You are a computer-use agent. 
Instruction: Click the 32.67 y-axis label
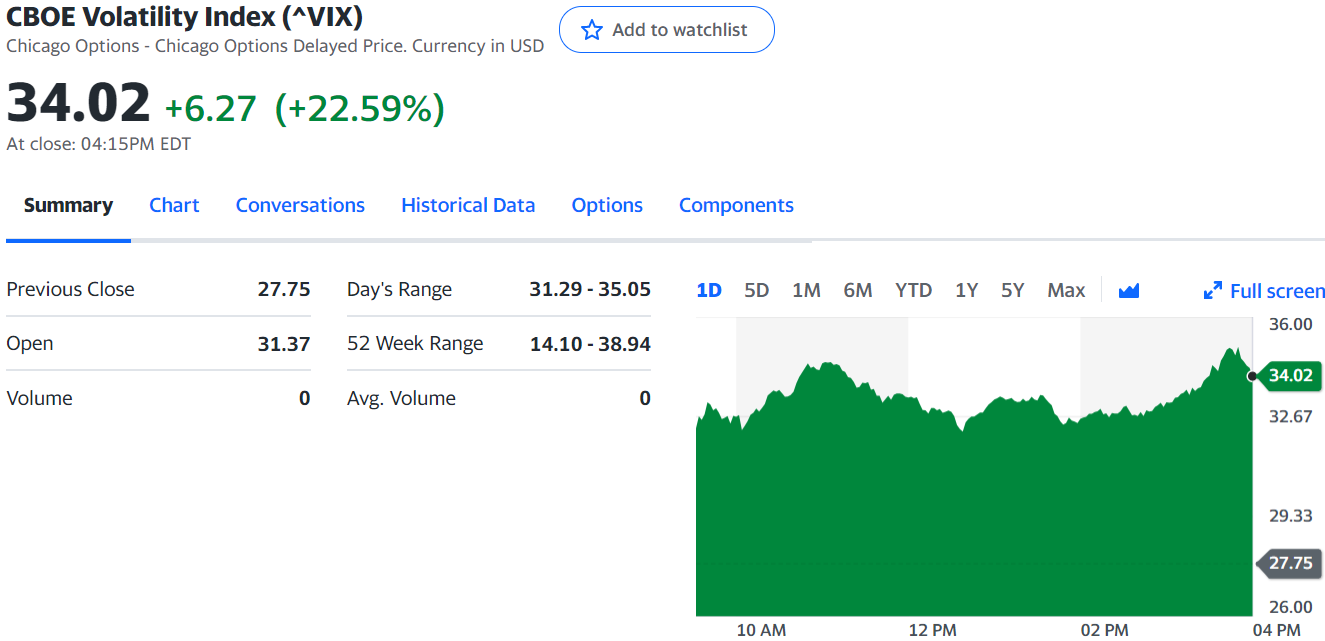(1291, 416)
